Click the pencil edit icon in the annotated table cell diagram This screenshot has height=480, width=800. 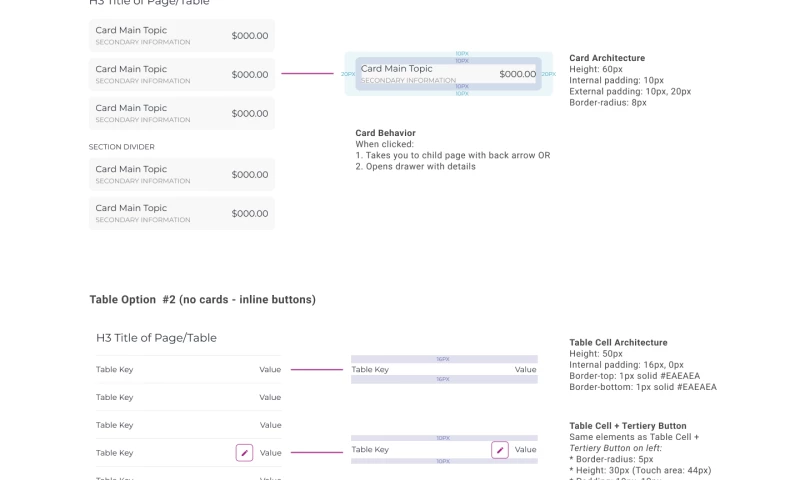[x=500, y=450]
